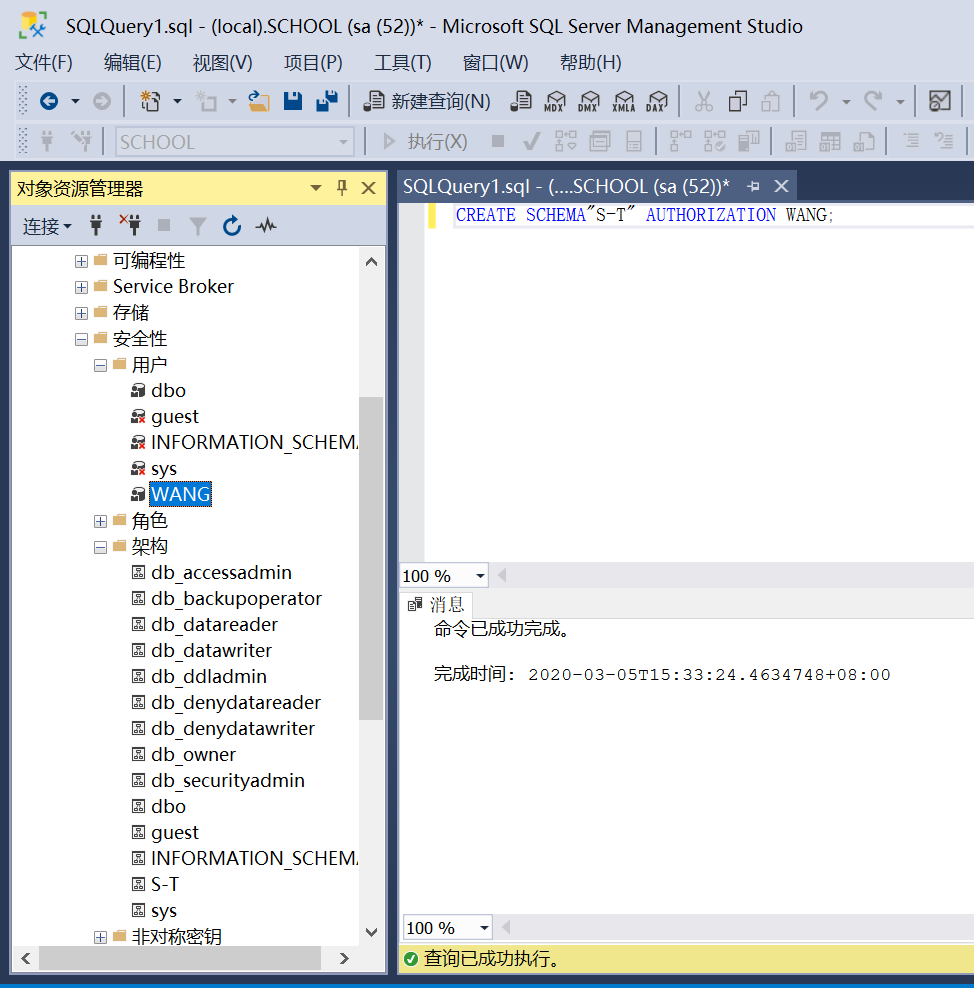This screenshot has height=988, width=974.
Task: Refresh the Object Explorer tree
Action: tap(232, 225)
